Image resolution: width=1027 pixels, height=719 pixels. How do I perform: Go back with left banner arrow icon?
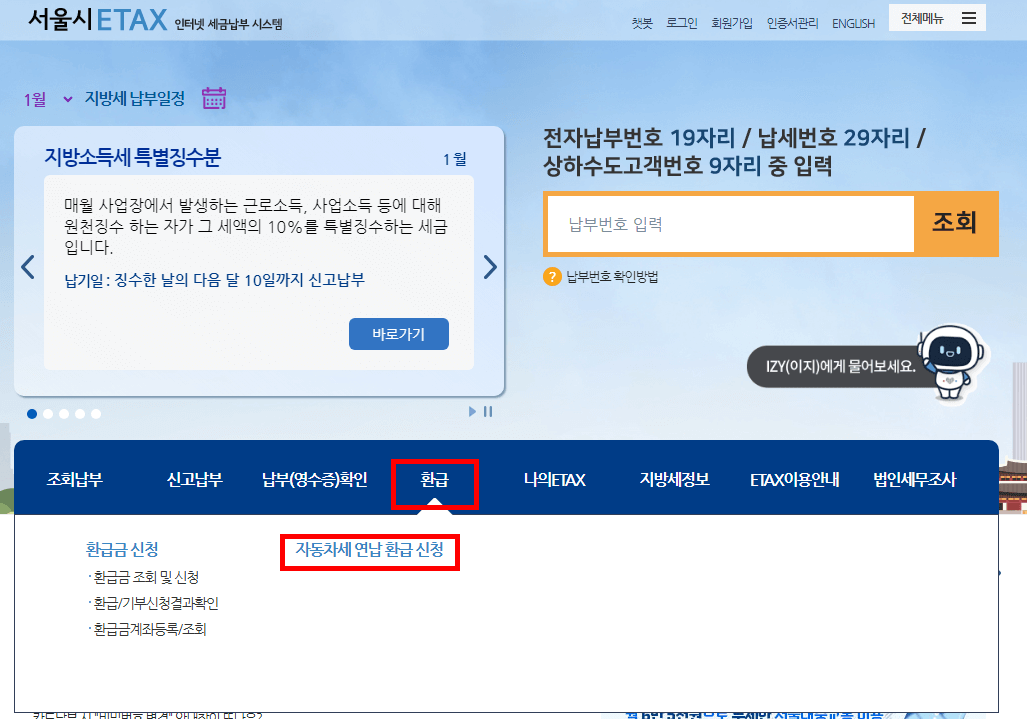click(28, 267)
